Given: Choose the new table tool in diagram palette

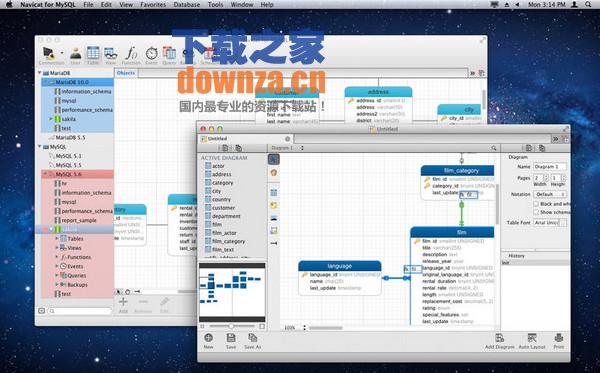Looking at the screenshot, I should (274, 192).
